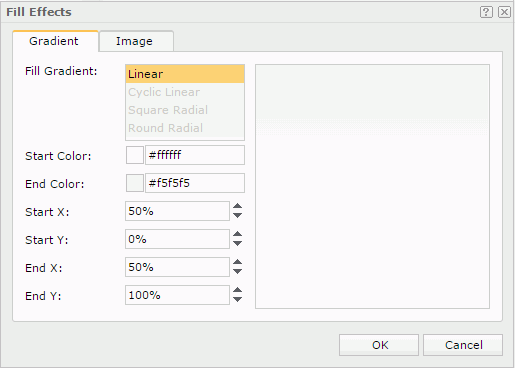The image size is (515, 368).
Task: Decrease Start Y with down arrow
Action: 237,243
